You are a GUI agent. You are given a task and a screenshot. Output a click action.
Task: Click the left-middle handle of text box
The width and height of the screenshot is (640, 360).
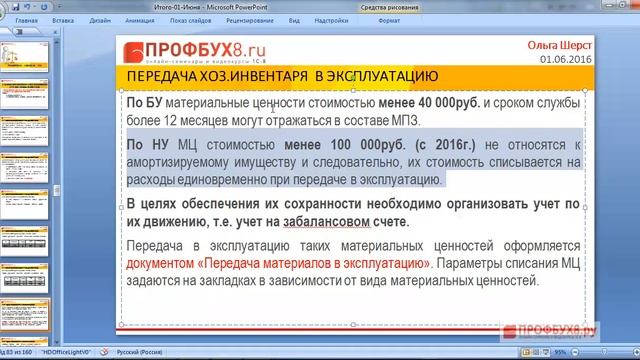point(121,207)
